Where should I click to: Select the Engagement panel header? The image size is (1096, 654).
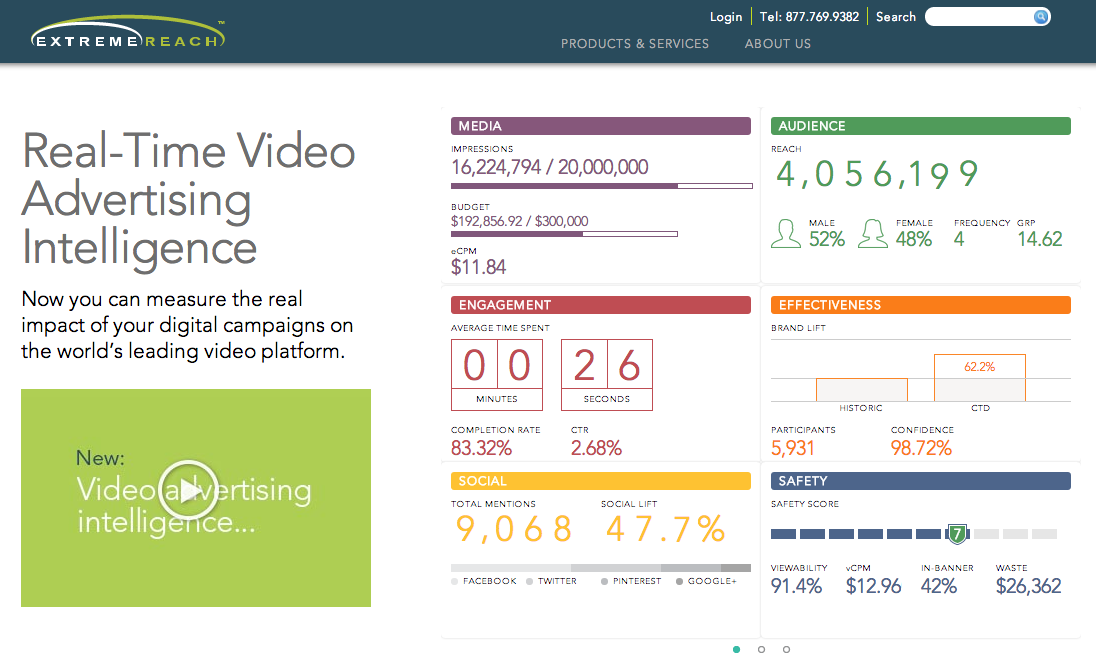coord(600,305)
